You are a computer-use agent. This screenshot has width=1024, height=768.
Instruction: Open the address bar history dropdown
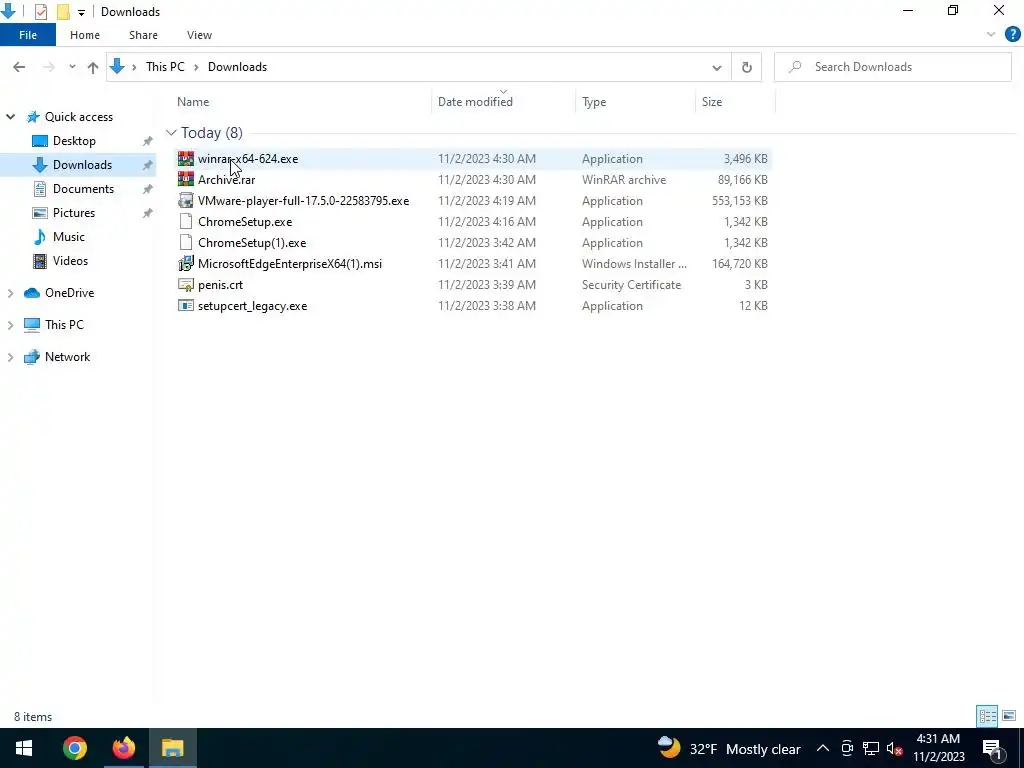716,67
